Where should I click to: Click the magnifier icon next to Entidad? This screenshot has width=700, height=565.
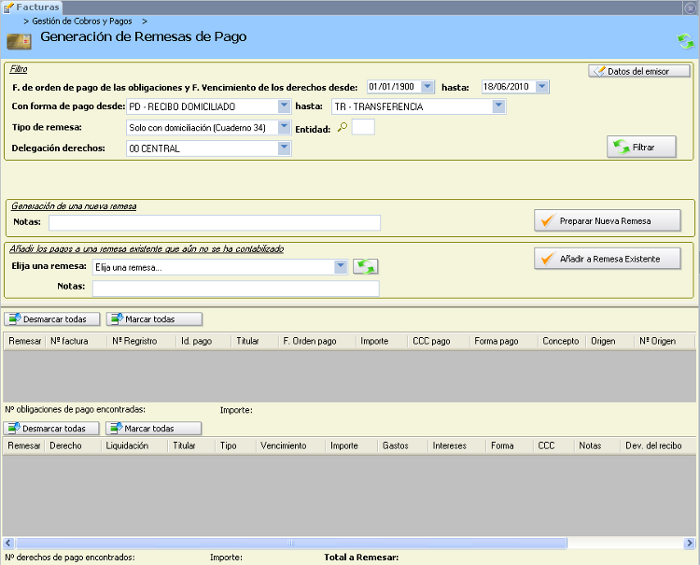coord(341,128)
